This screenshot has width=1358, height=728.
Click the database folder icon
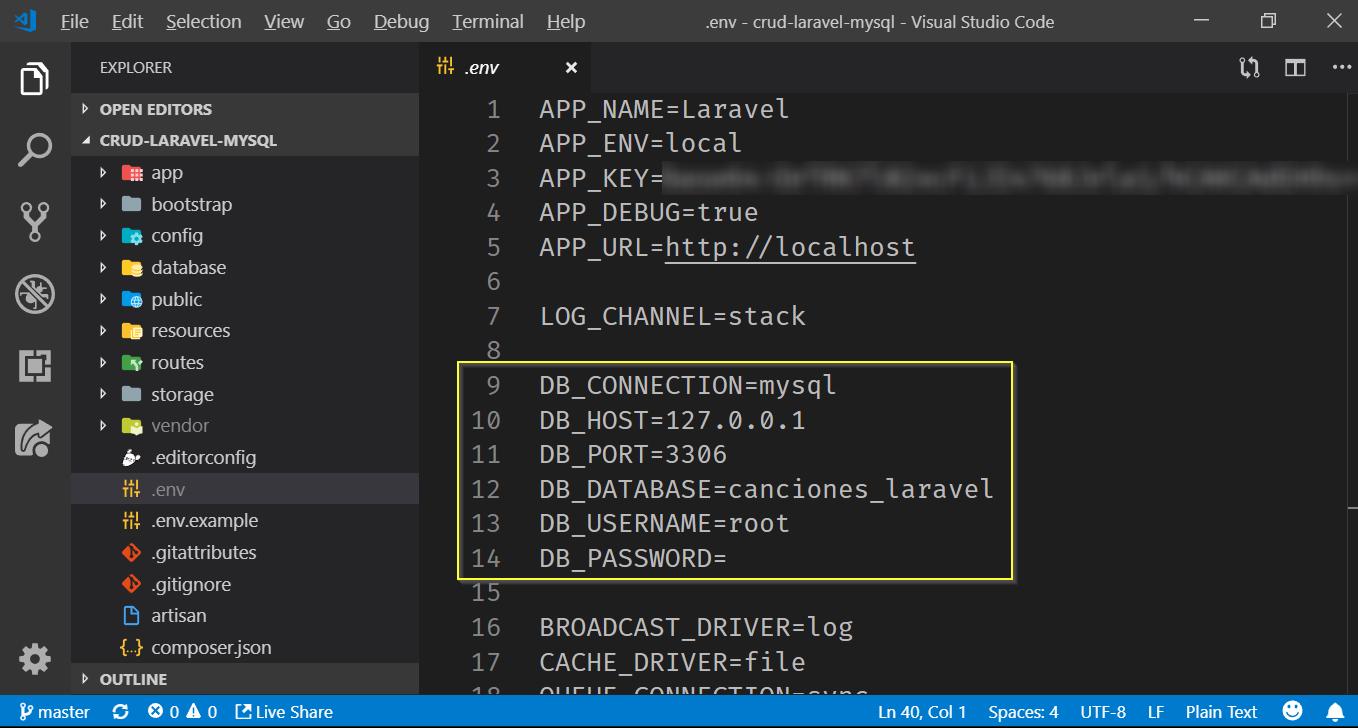[132, 268]
